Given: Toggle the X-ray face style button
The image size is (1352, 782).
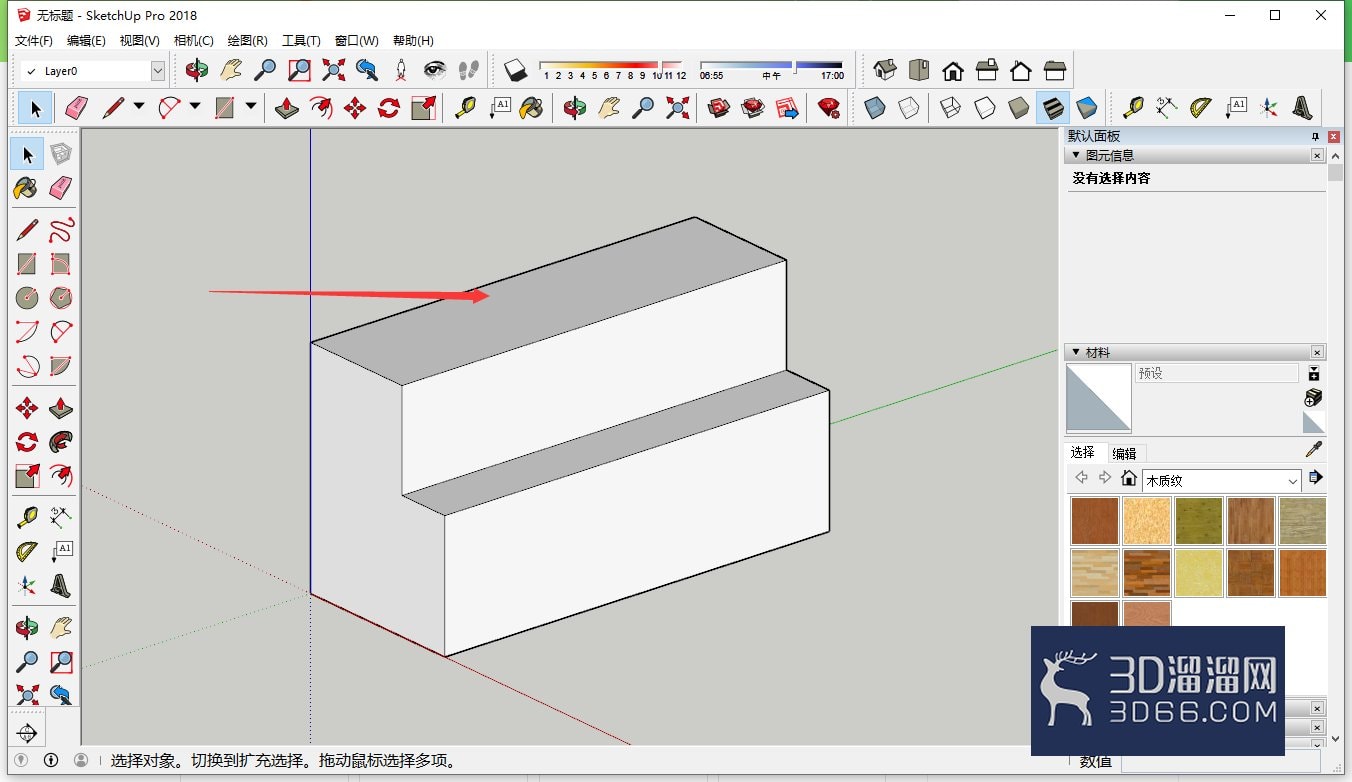Looking at the screenshot, I should pyautogui.click(x=875, y=108).
